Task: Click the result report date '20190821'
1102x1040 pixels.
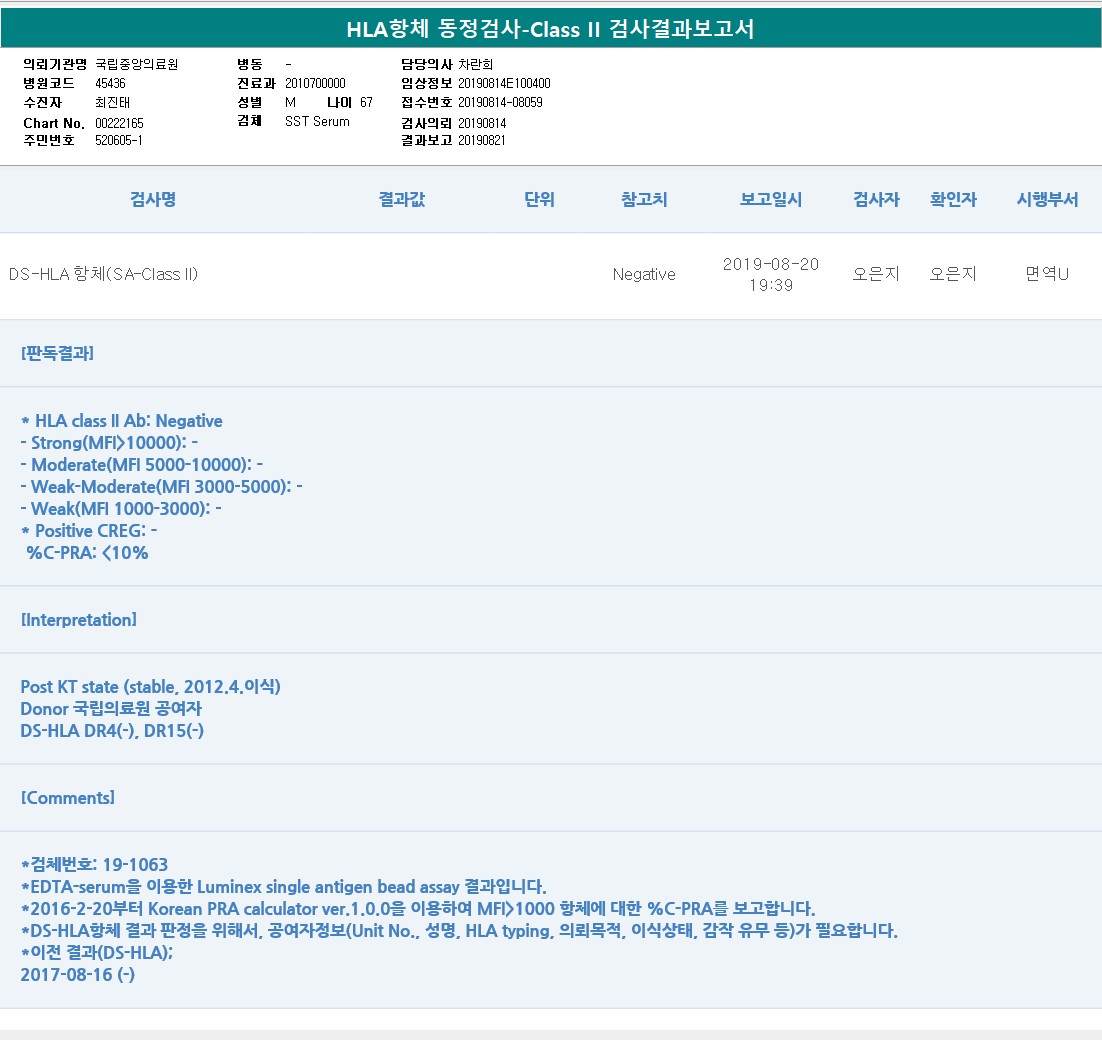Action: click(481, 141)
